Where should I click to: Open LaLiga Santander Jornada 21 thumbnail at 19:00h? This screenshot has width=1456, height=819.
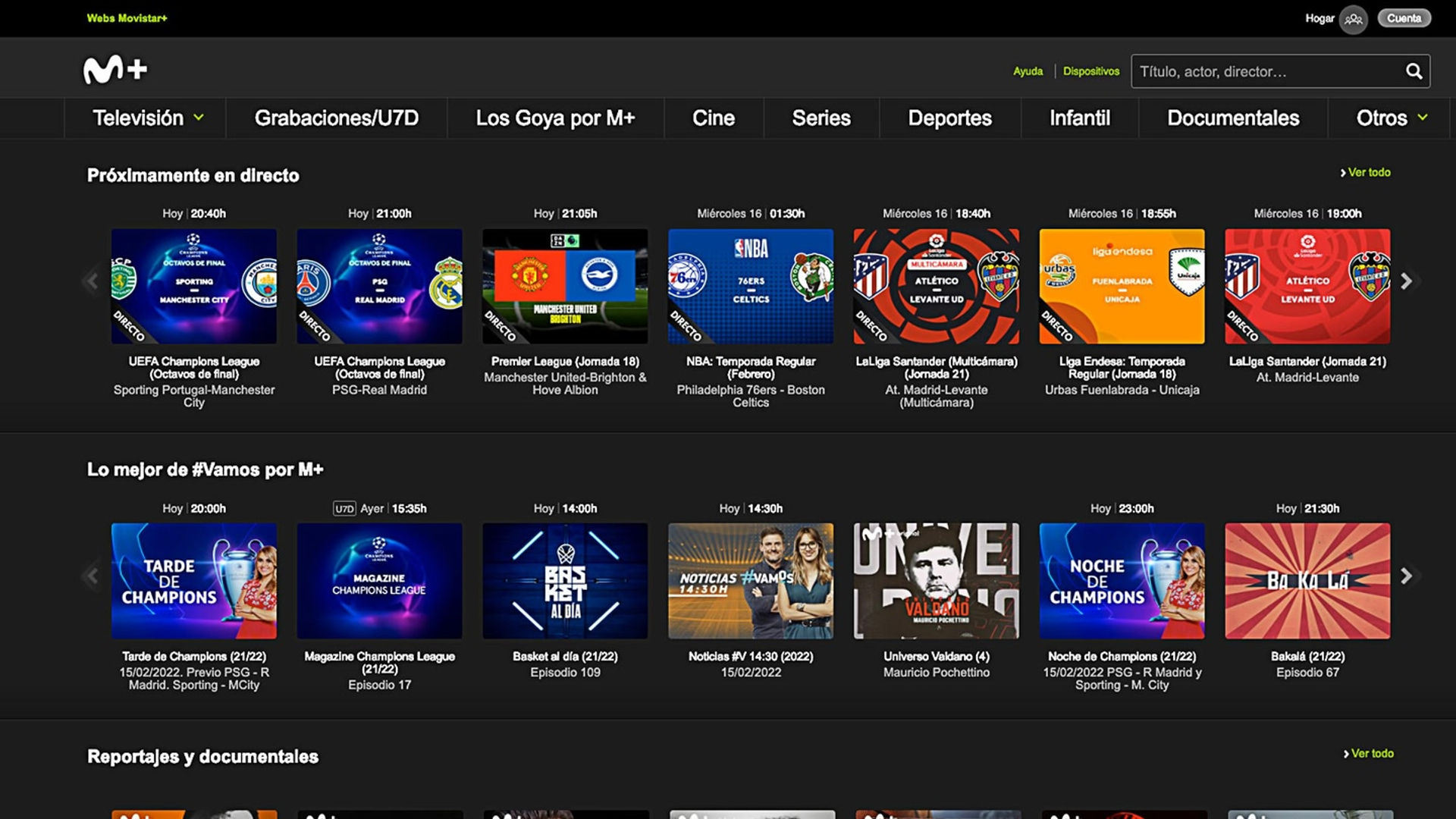pyautogui.click(x=1307, y=287)
